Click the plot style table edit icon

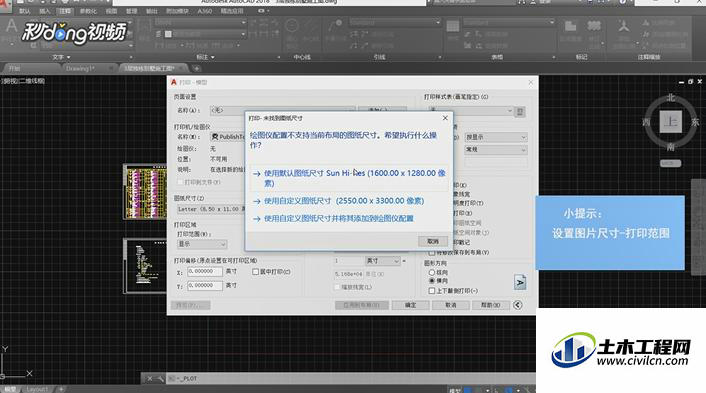coord(520,111)
